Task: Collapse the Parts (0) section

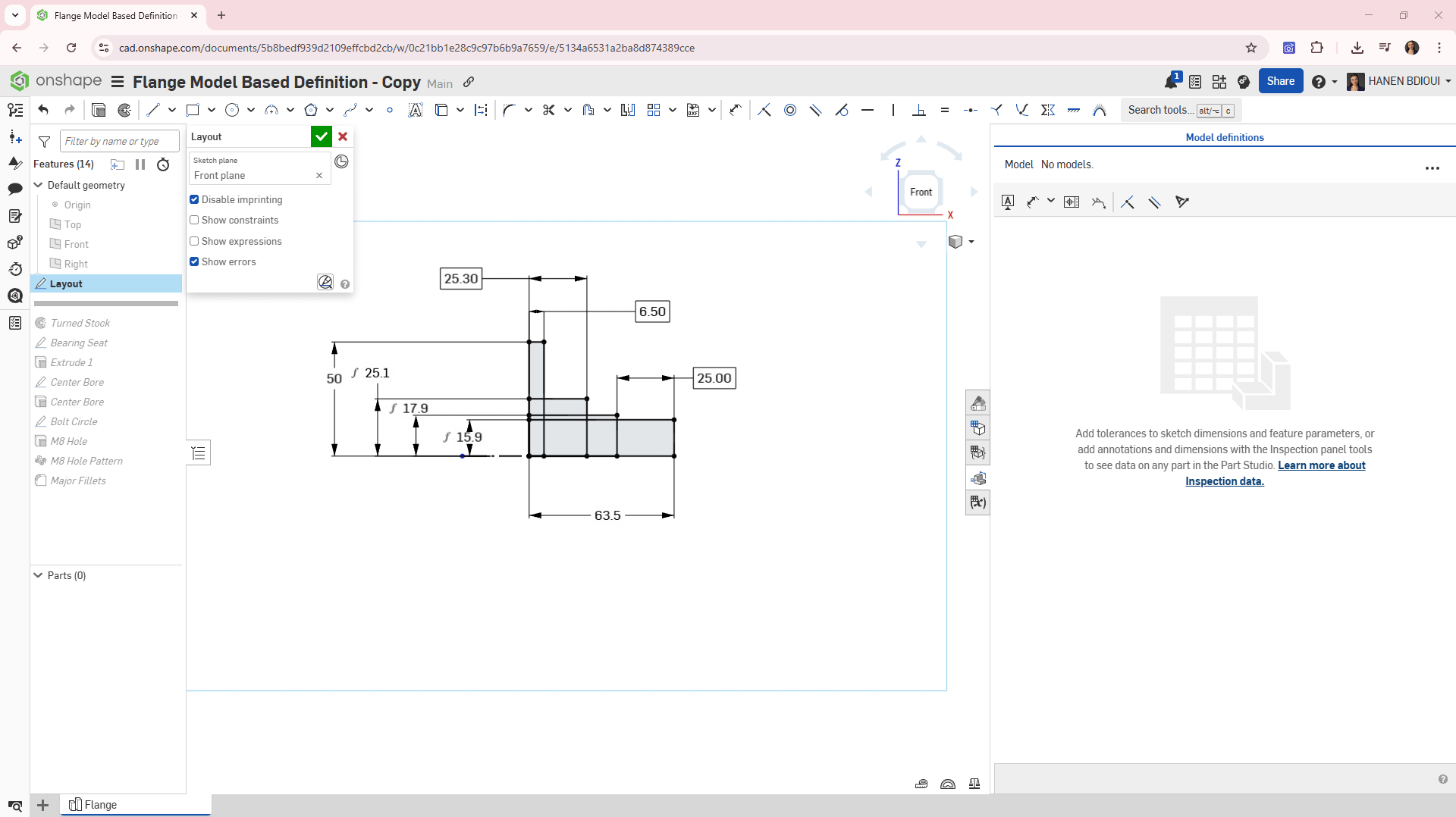Action: (x=39, y=575)
